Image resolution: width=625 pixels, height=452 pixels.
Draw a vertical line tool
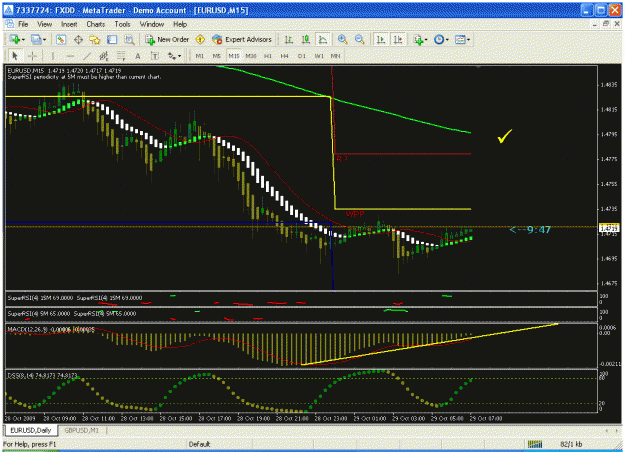53,56
